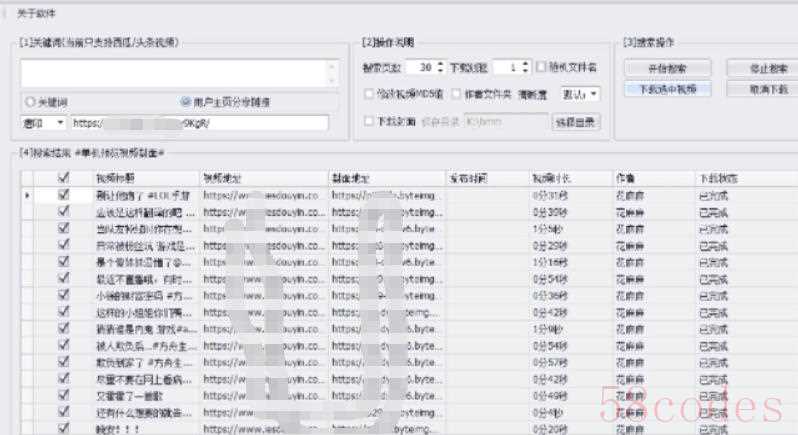Click the cover URL cell in the 0分29秒 row
Image resolution: width=798 pixels, height=435 pixels.
(x=387, y=245)
